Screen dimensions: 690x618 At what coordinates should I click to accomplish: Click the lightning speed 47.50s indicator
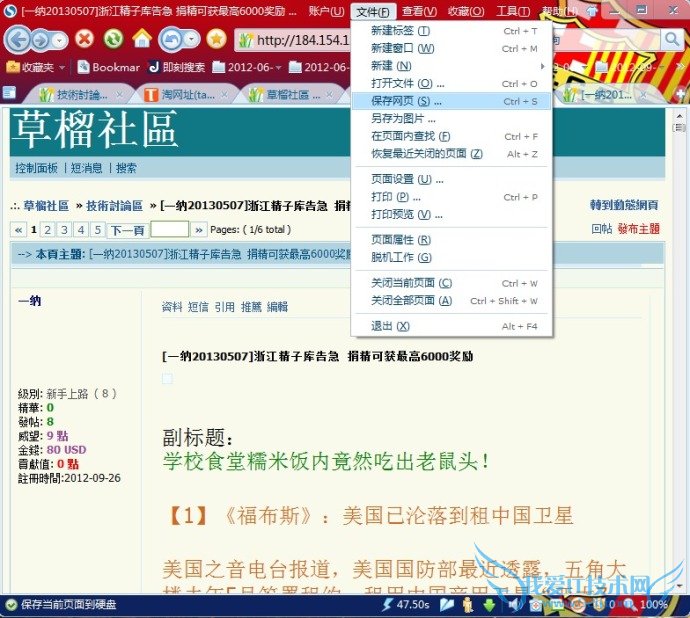[x=405, y=605]
